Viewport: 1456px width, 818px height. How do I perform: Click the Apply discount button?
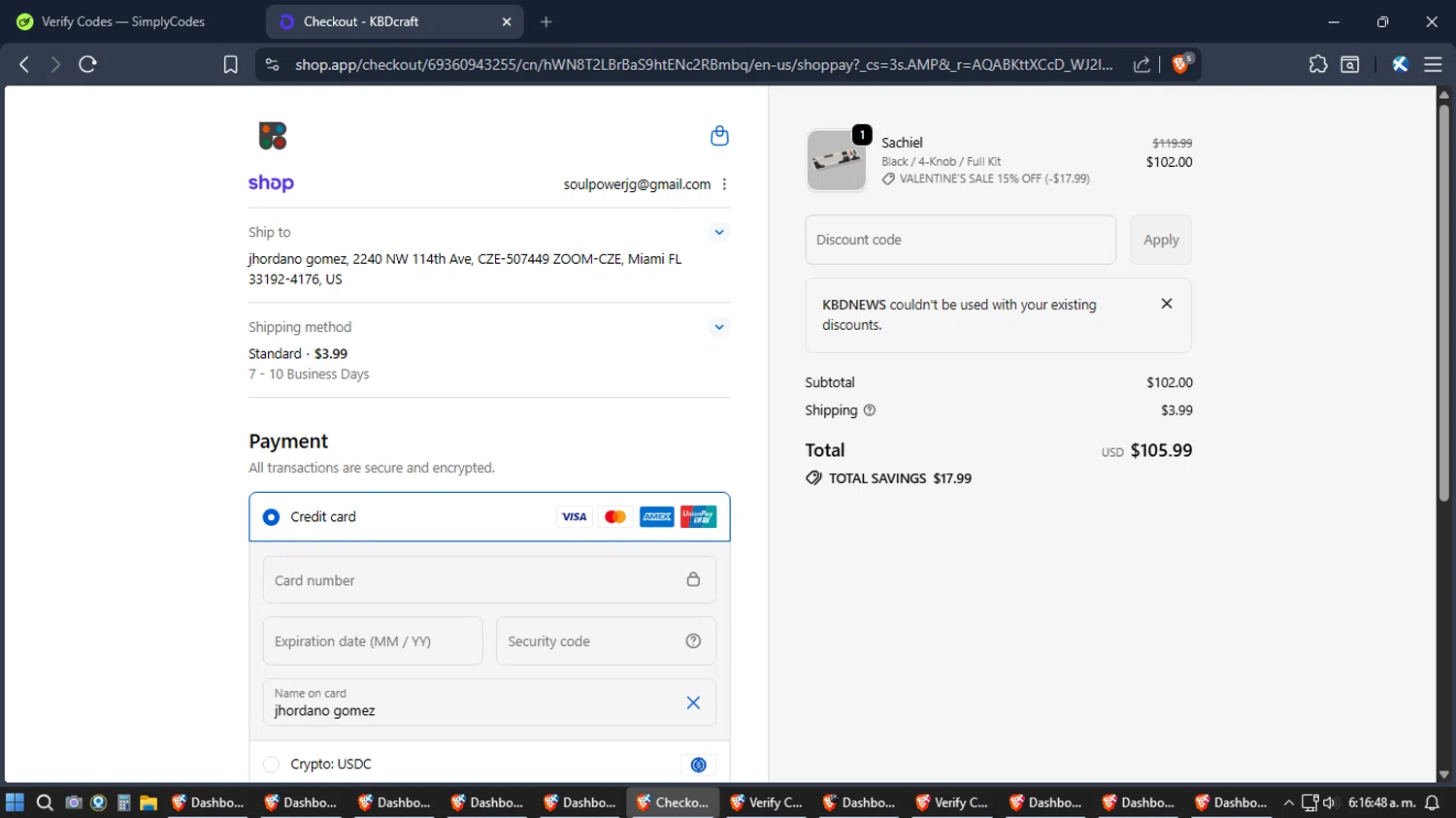(1161, 240)
